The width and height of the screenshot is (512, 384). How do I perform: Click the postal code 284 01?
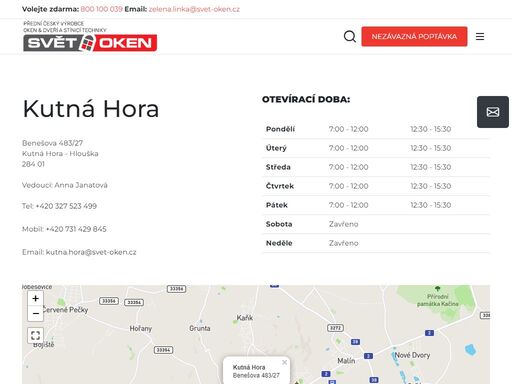coord(33,164)
